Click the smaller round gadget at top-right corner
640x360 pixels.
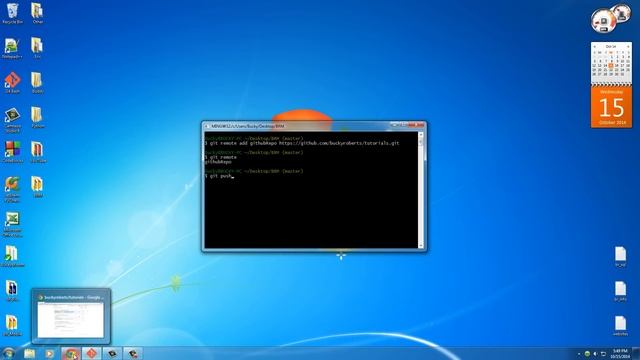(x=622, y=13)
